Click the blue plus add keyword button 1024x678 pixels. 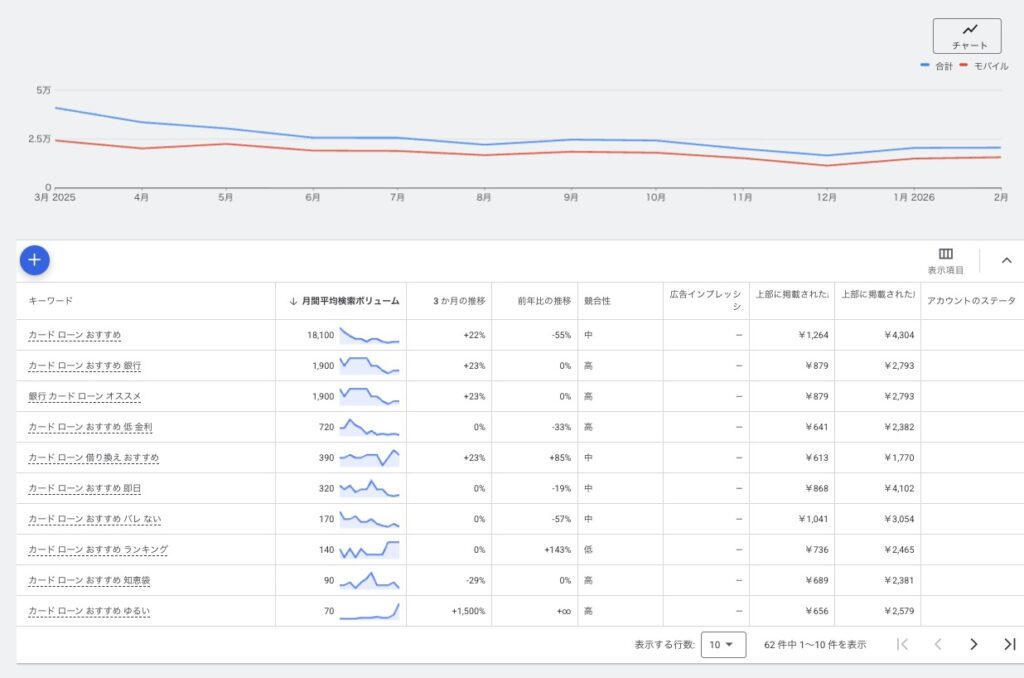click(34, 260)
